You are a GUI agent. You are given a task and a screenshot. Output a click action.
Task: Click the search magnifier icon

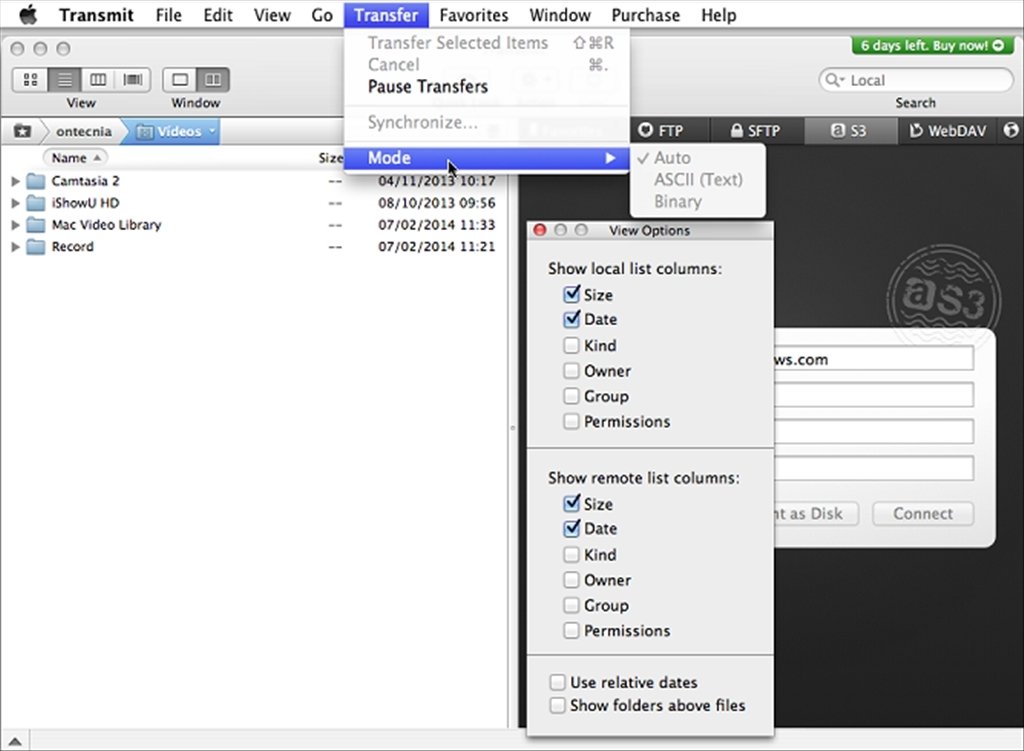833,80
